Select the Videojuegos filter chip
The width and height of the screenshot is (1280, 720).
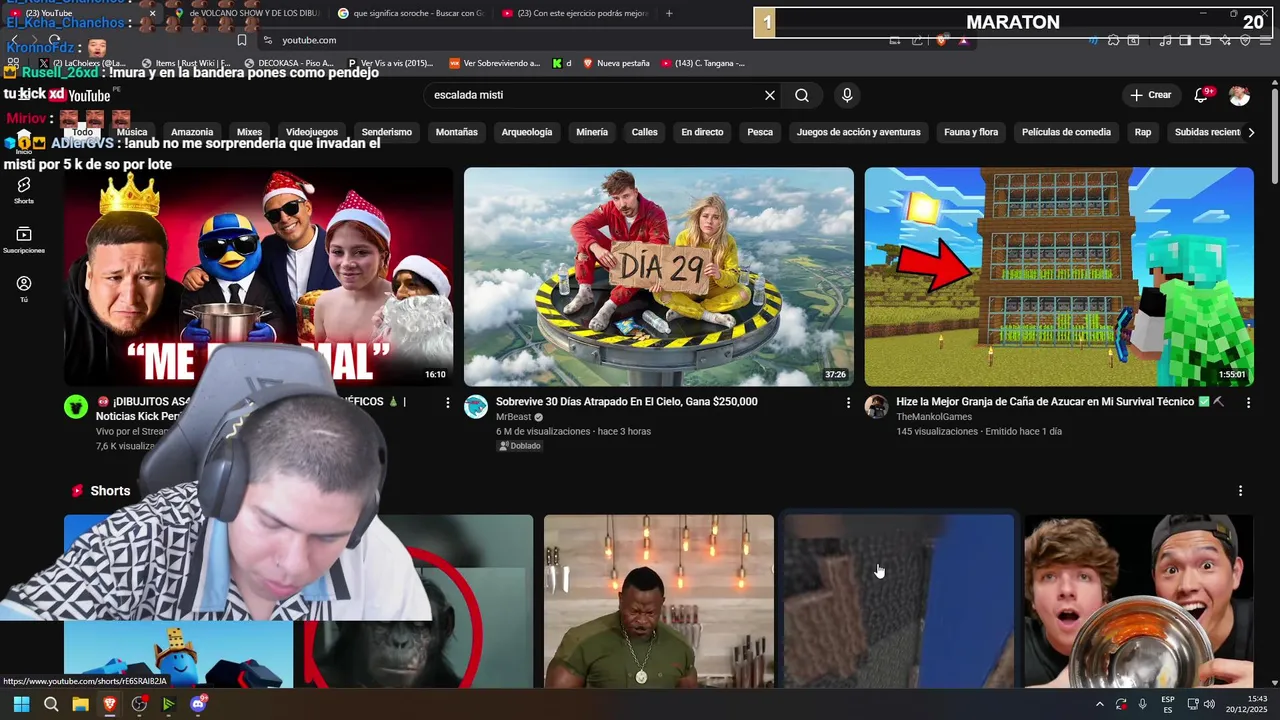point(312,132)
